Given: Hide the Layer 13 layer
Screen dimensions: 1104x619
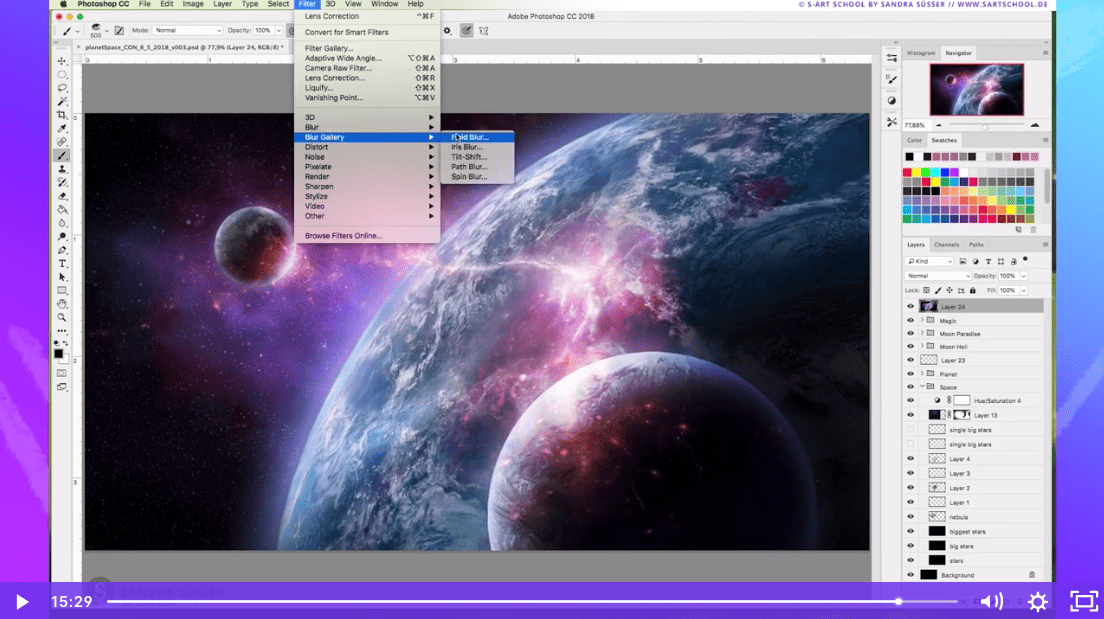Looking at the screenshot, I should [910, 415].
